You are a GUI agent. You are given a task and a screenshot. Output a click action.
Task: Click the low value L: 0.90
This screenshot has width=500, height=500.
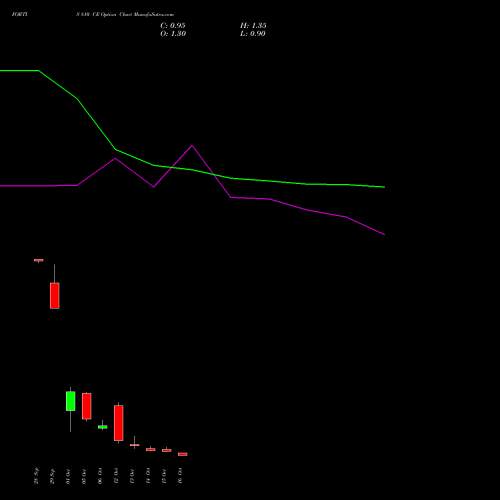coord(253,34)
